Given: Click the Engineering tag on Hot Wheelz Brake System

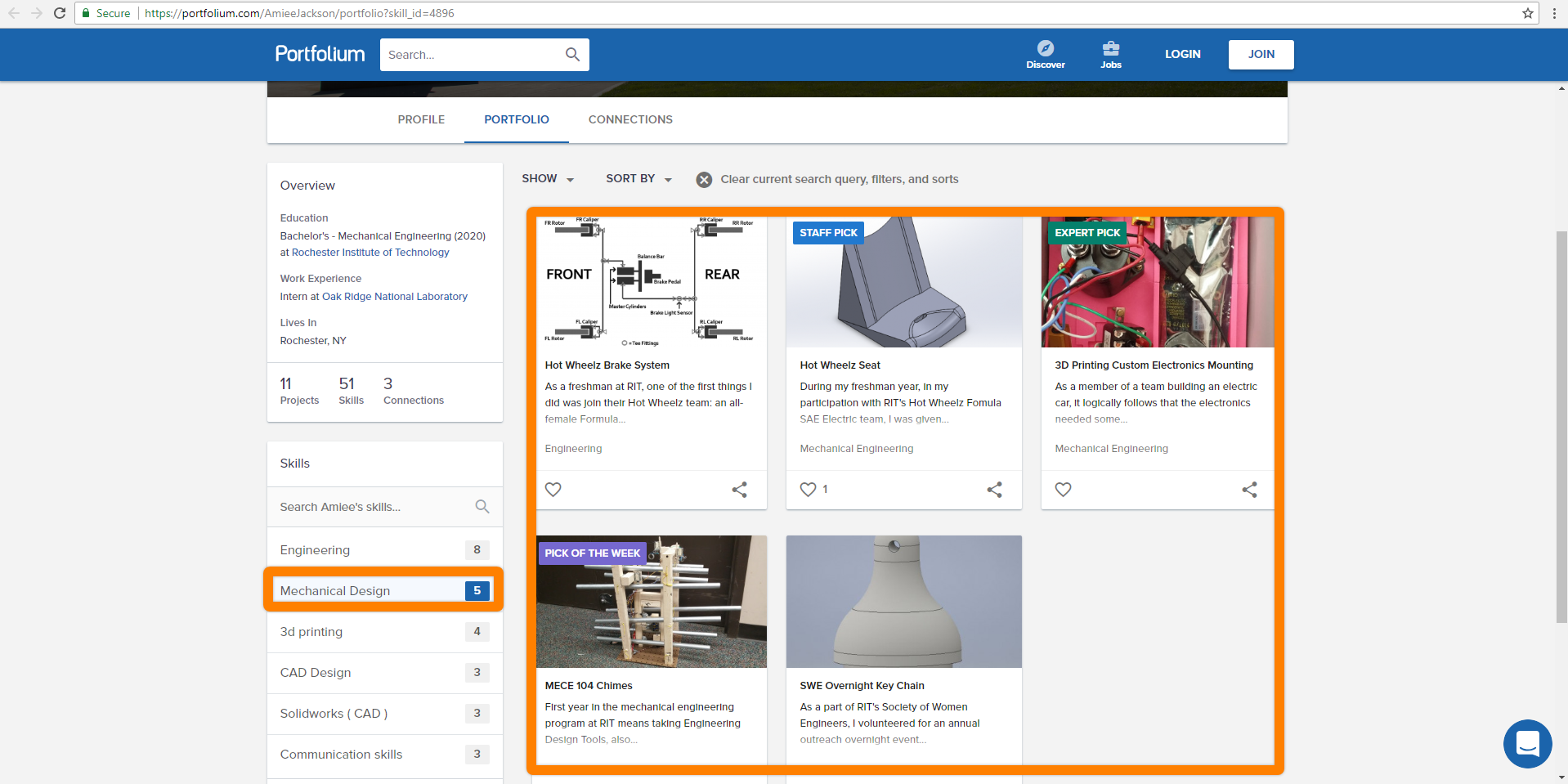Looking at the screenshot, I should pos(573,449).
